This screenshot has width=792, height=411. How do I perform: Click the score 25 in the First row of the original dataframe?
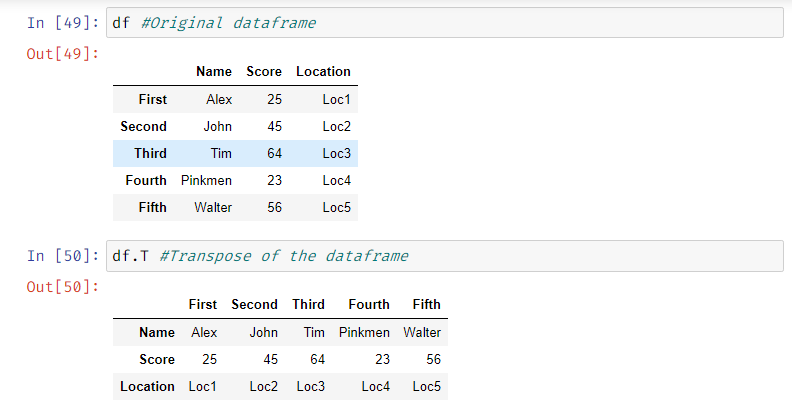point(275,99)
